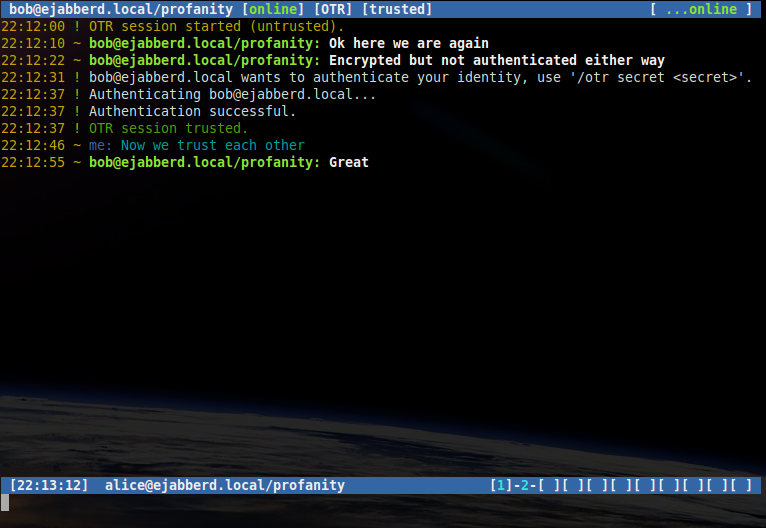Click the green [online] label after bob's address
Image resolution: width=766 pixels, height=528 pixels.
coord(273,9)
